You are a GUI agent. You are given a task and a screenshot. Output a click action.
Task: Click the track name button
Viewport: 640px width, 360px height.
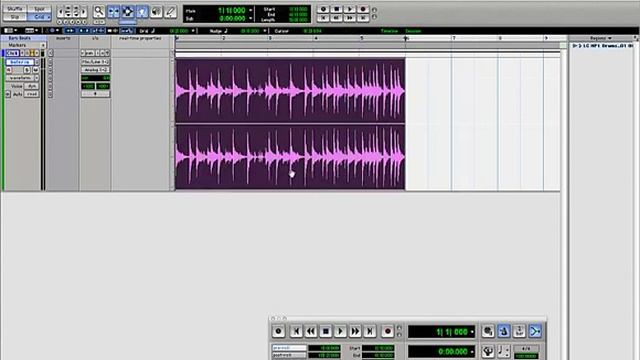coord(20,62)
